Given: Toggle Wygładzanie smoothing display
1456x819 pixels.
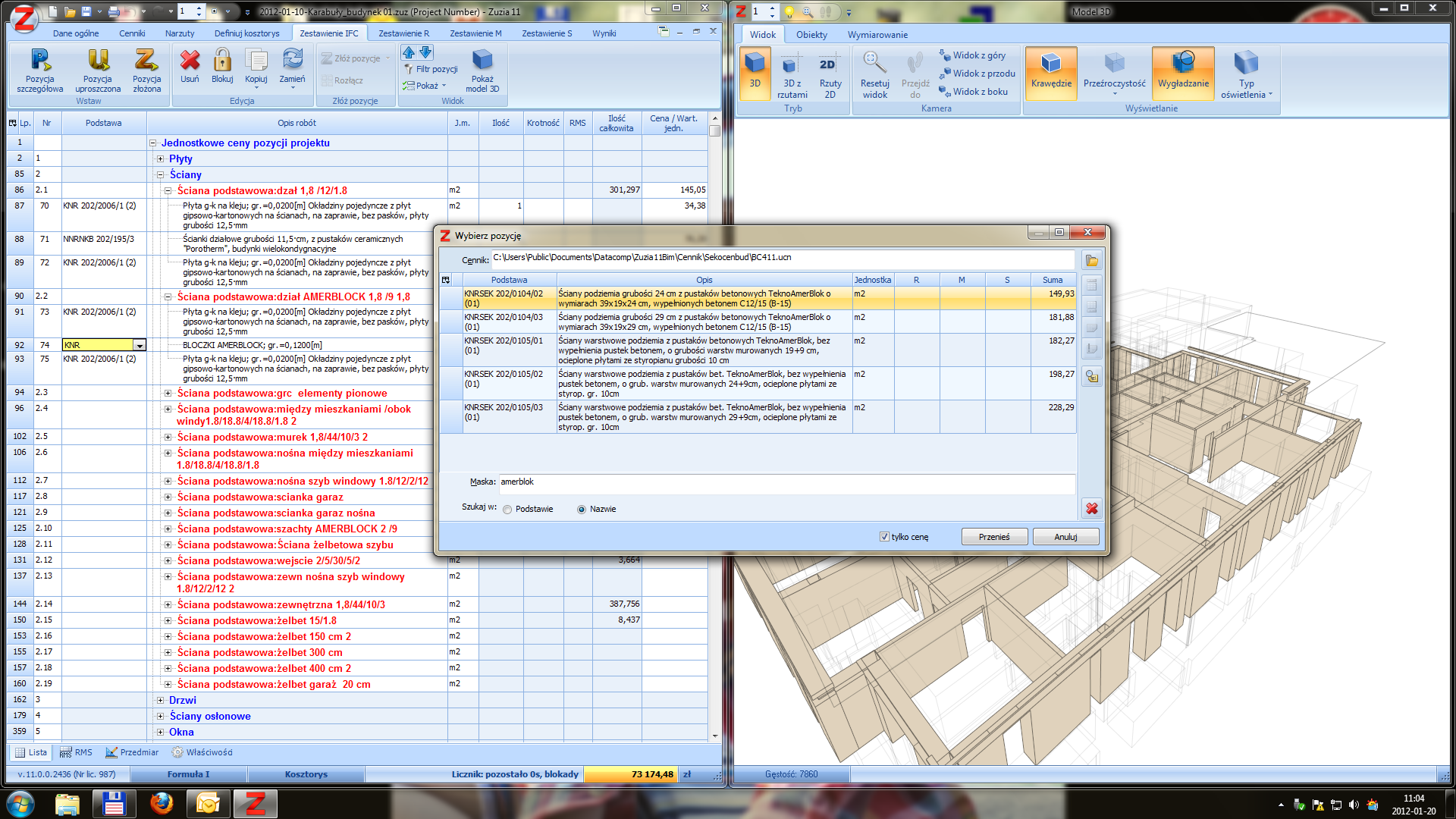Looking at the screenshot, I should 1183,73.
